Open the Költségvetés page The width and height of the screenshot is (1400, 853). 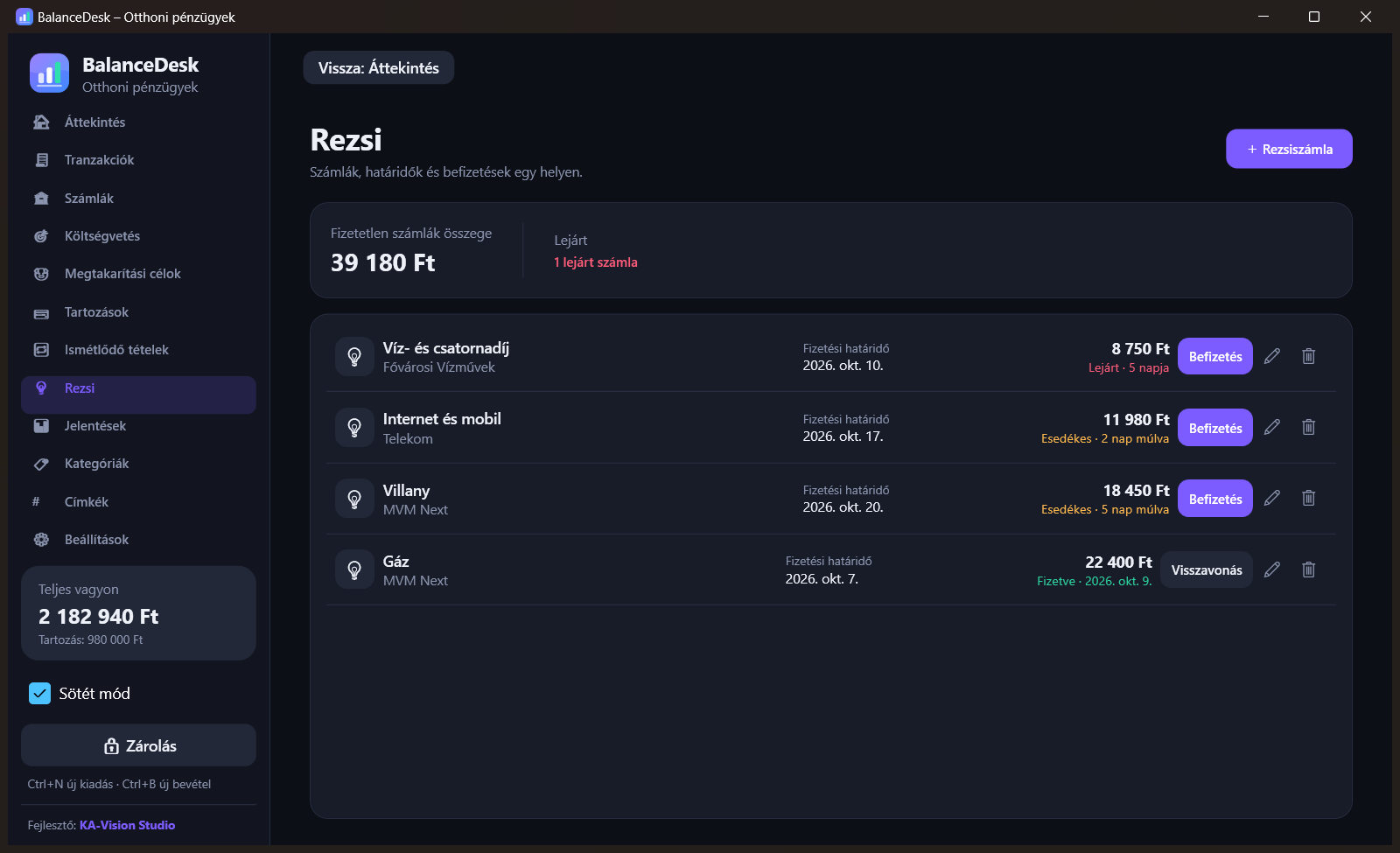click(x=138, y=236)
